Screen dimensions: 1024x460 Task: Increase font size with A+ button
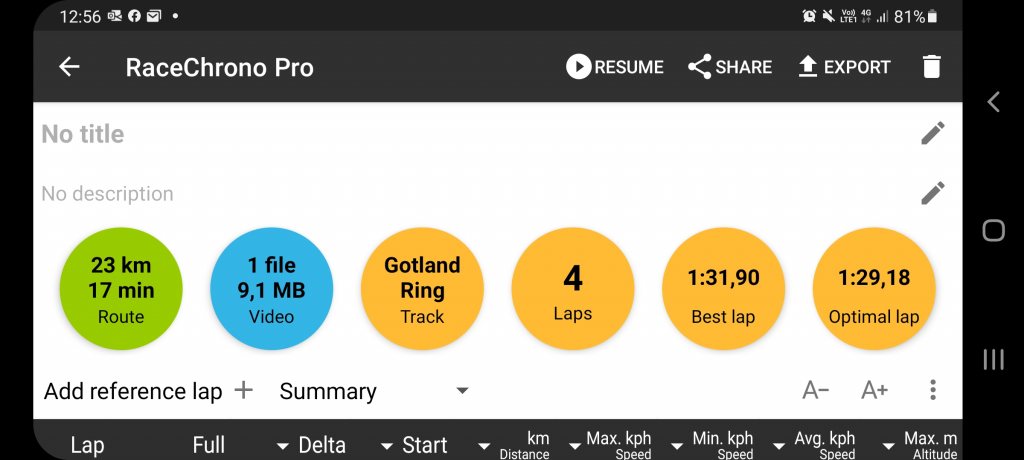click(874, 391)
